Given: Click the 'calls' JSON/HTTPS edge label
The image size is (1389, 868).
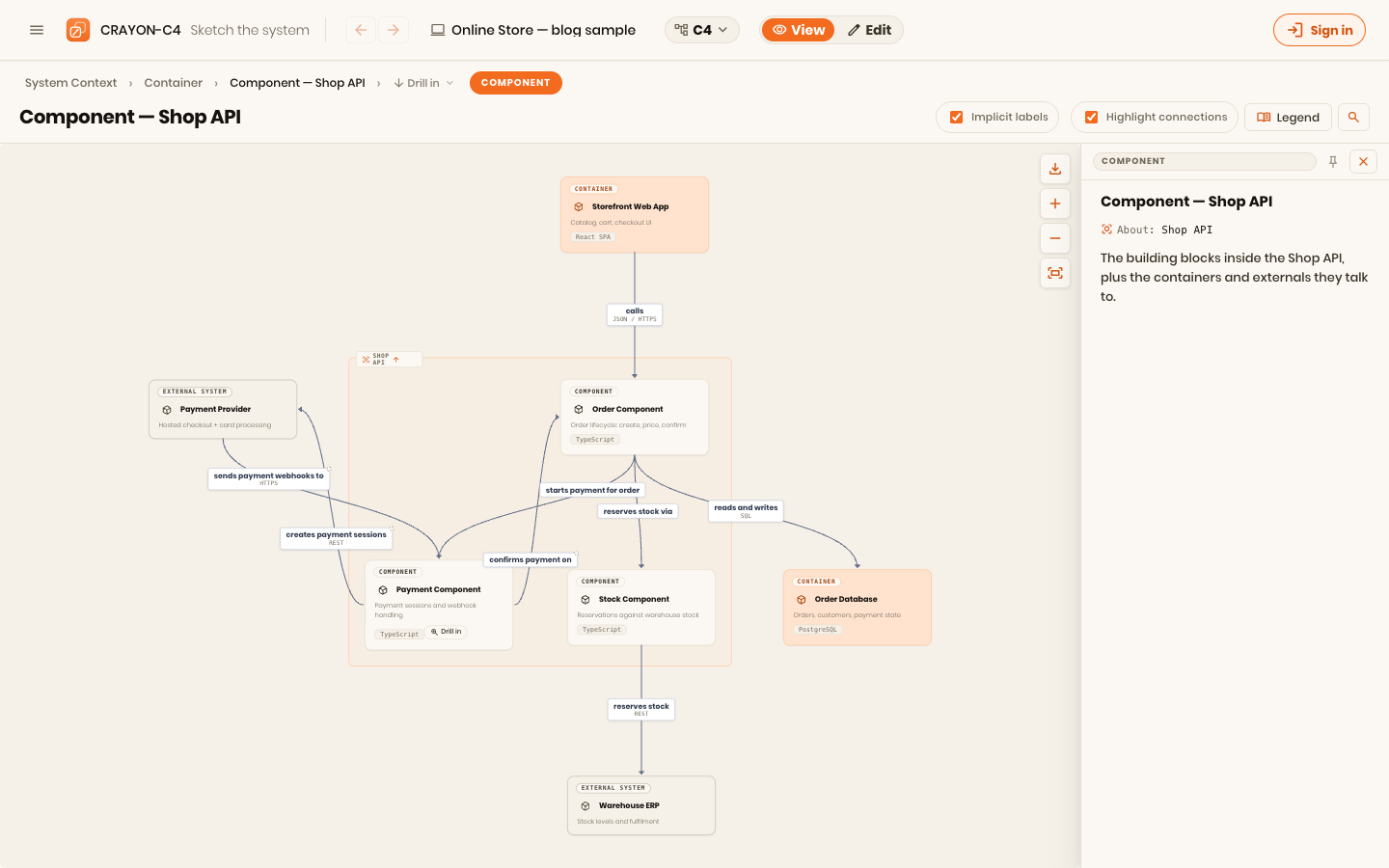Looking at the screenshot, I should coord(635,314).
